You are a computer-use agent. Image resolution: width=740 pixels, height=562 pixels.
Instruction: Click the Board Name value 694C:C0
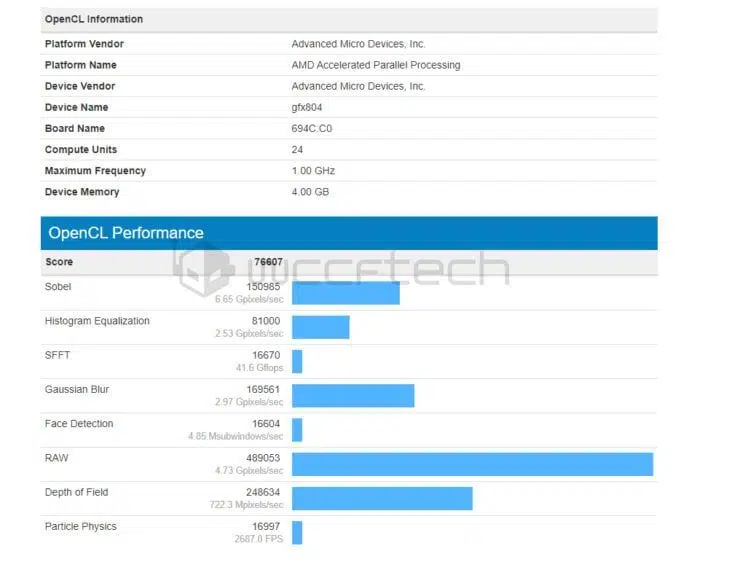click(x=311, y=128)
